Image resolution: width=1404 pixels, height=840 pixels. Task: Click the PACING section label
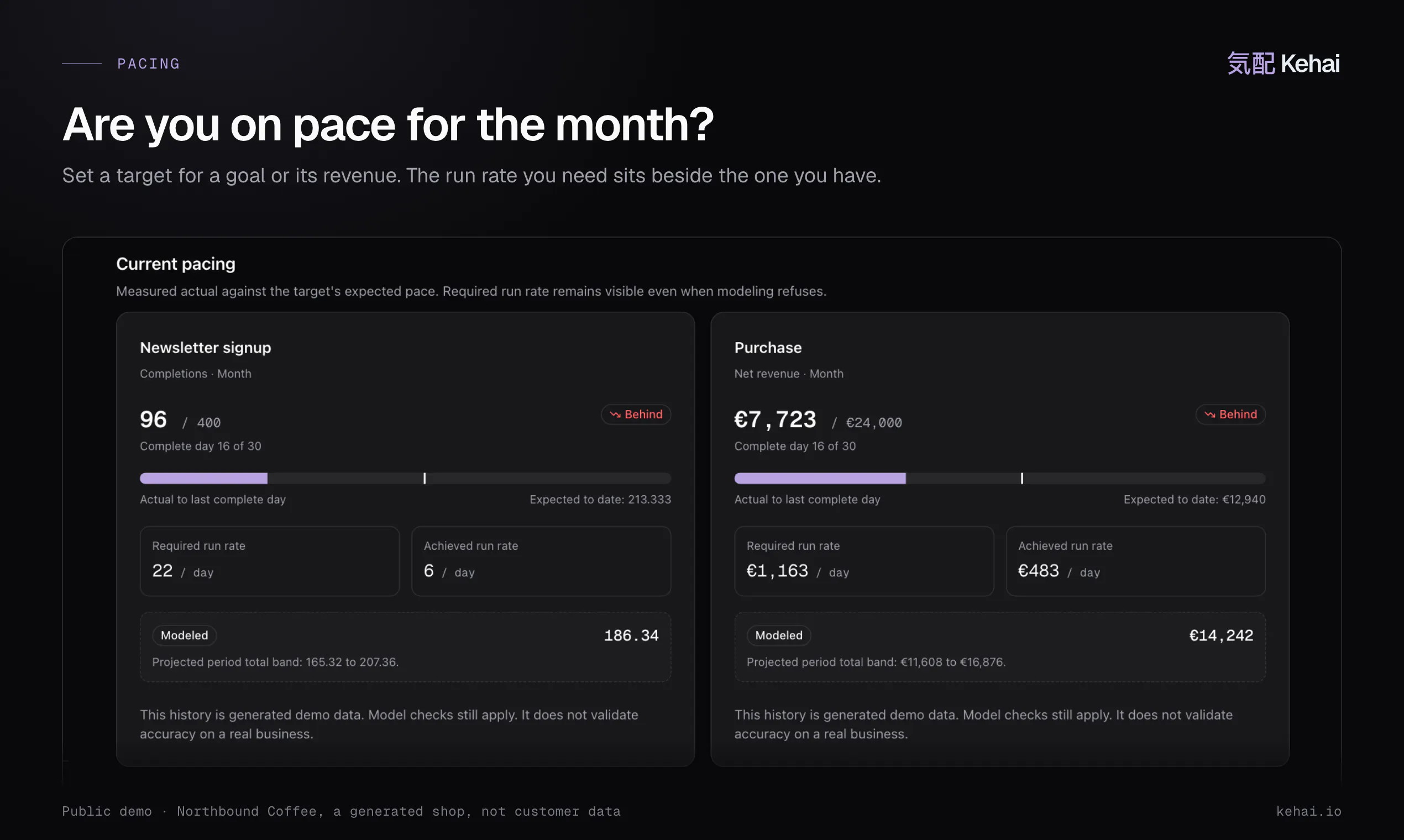(148, 64)
